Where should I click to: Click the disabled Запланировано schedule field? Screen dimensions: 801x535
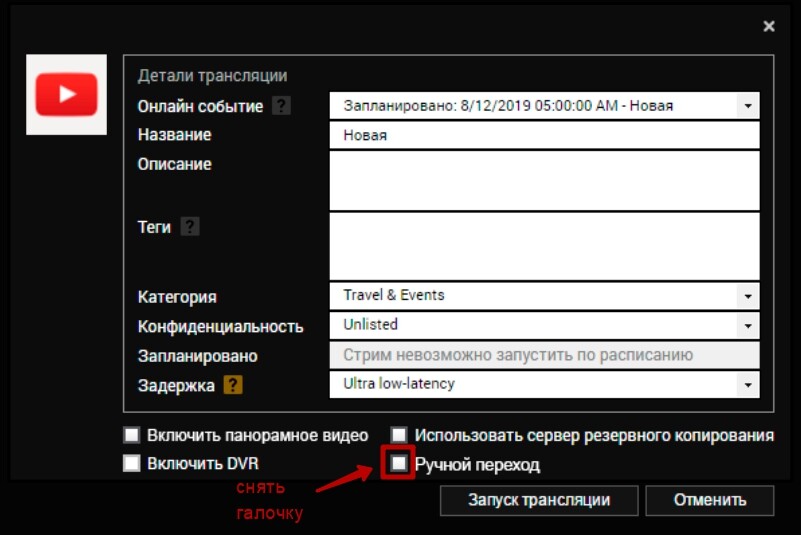pos(545,355)
